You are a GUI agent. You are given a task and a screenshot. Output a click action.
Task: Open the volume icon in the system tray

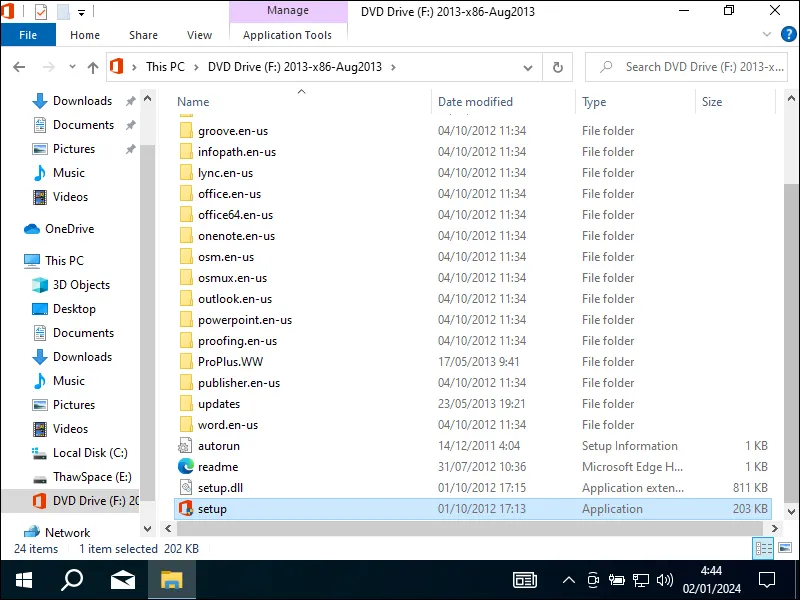pos(665,580)
